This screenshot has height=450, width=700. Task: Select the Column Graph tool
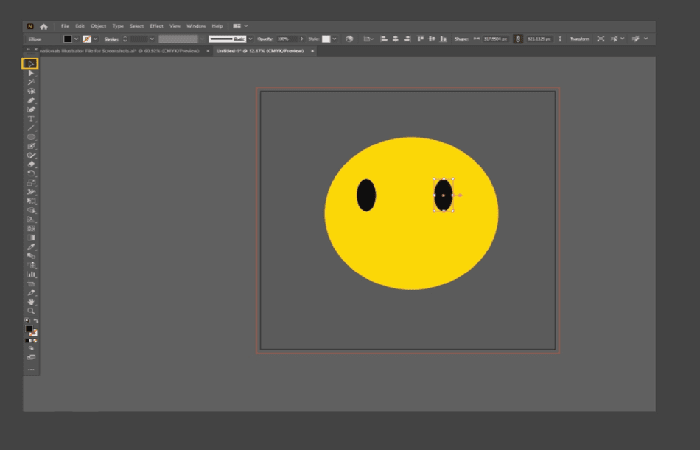tap(31, 274)
